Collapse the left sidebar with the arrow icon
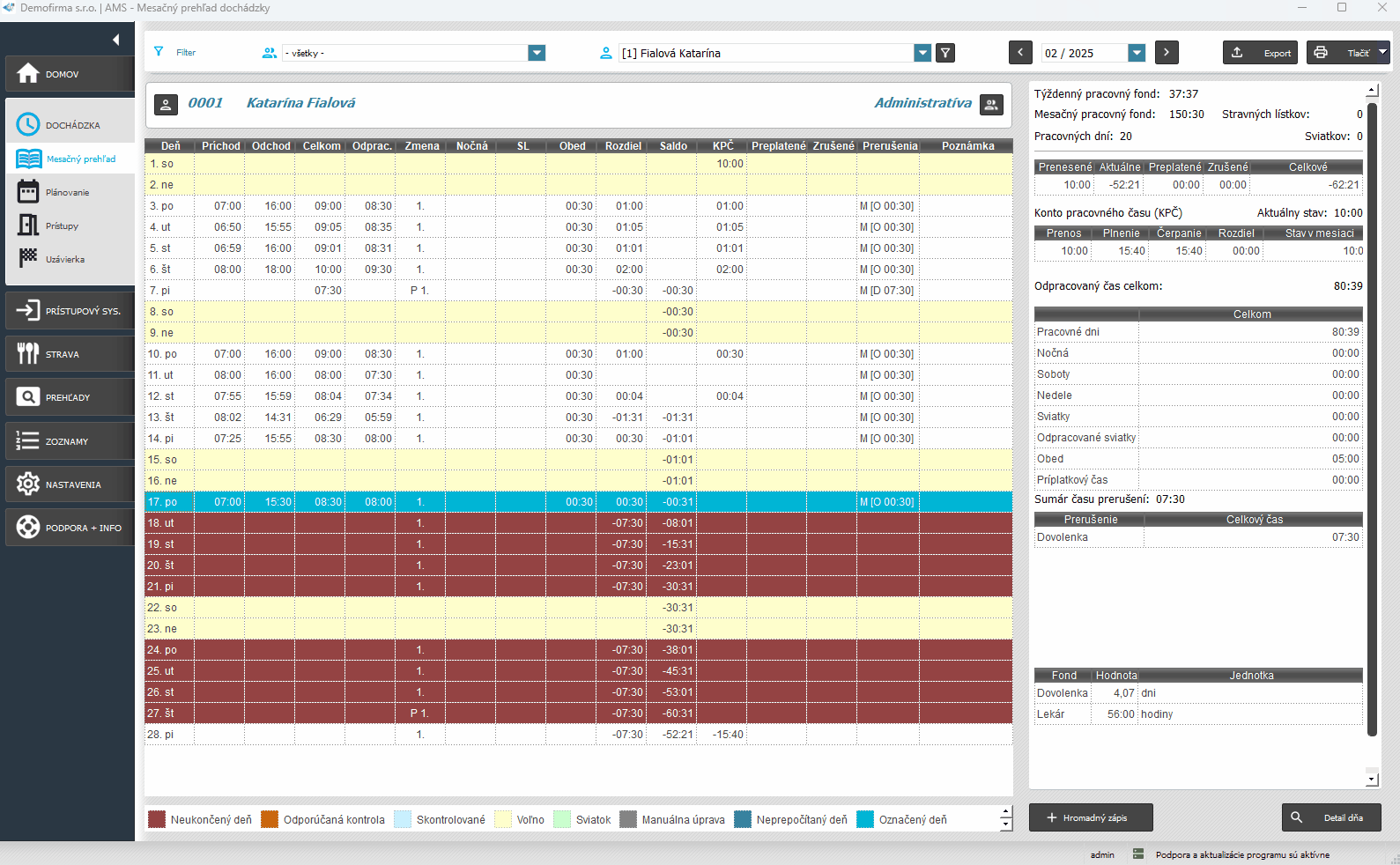Viewport: 1400px width, 865px height. point(115,40)
